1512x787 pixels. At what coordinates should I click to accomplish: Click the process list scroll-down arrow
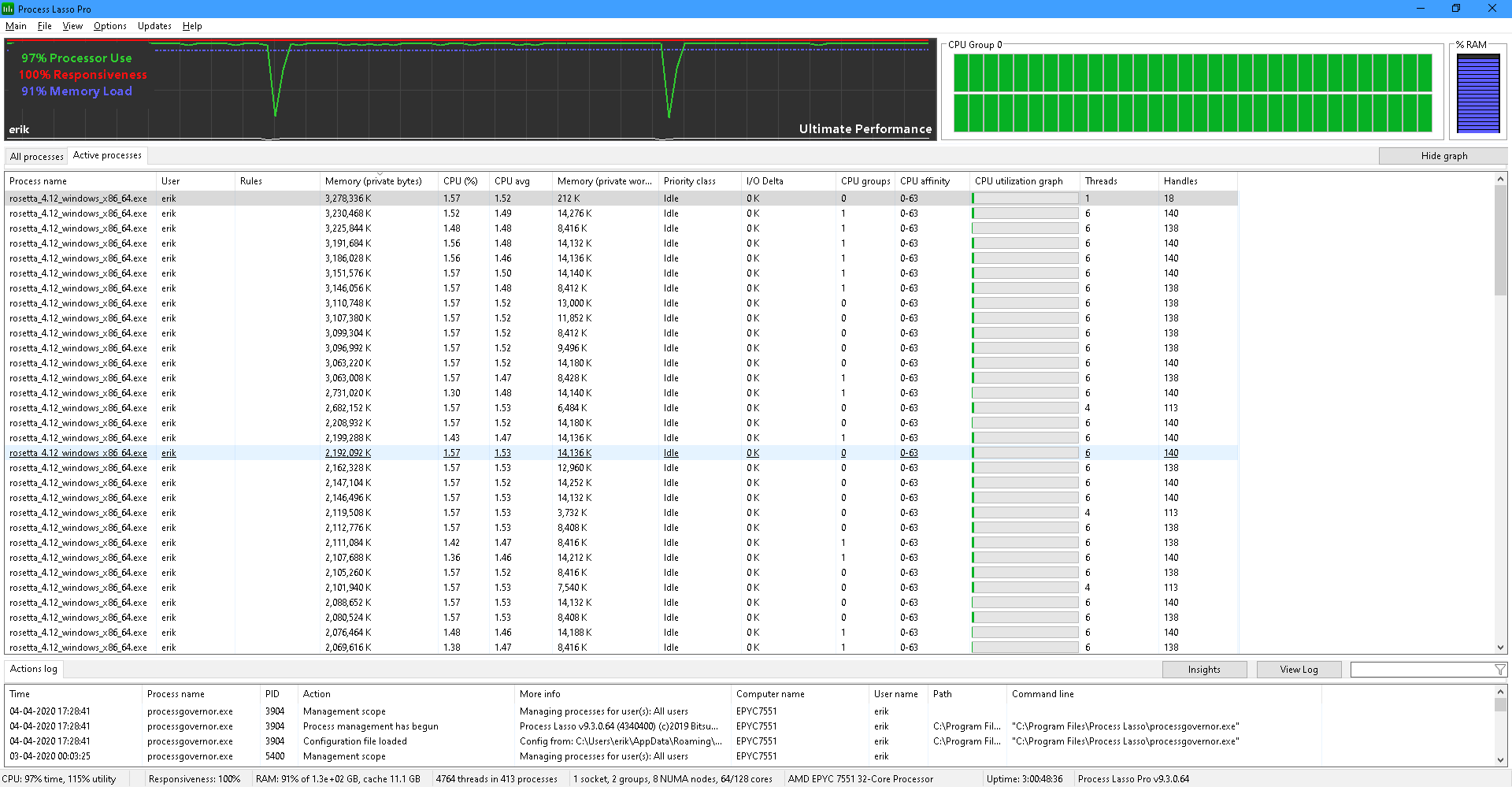coord(1500,648)
